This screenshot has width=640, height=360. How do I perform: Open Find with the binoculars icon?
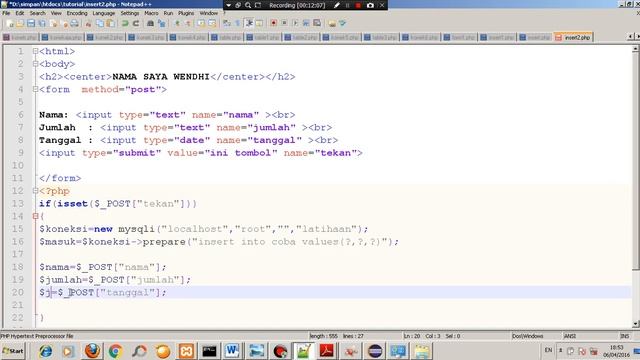tap(150, 23)
